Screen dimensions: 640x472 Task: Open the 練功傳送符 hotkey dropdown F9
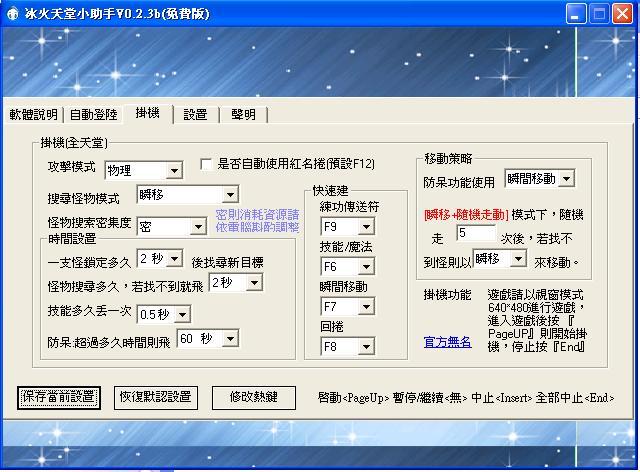[347, 227]
